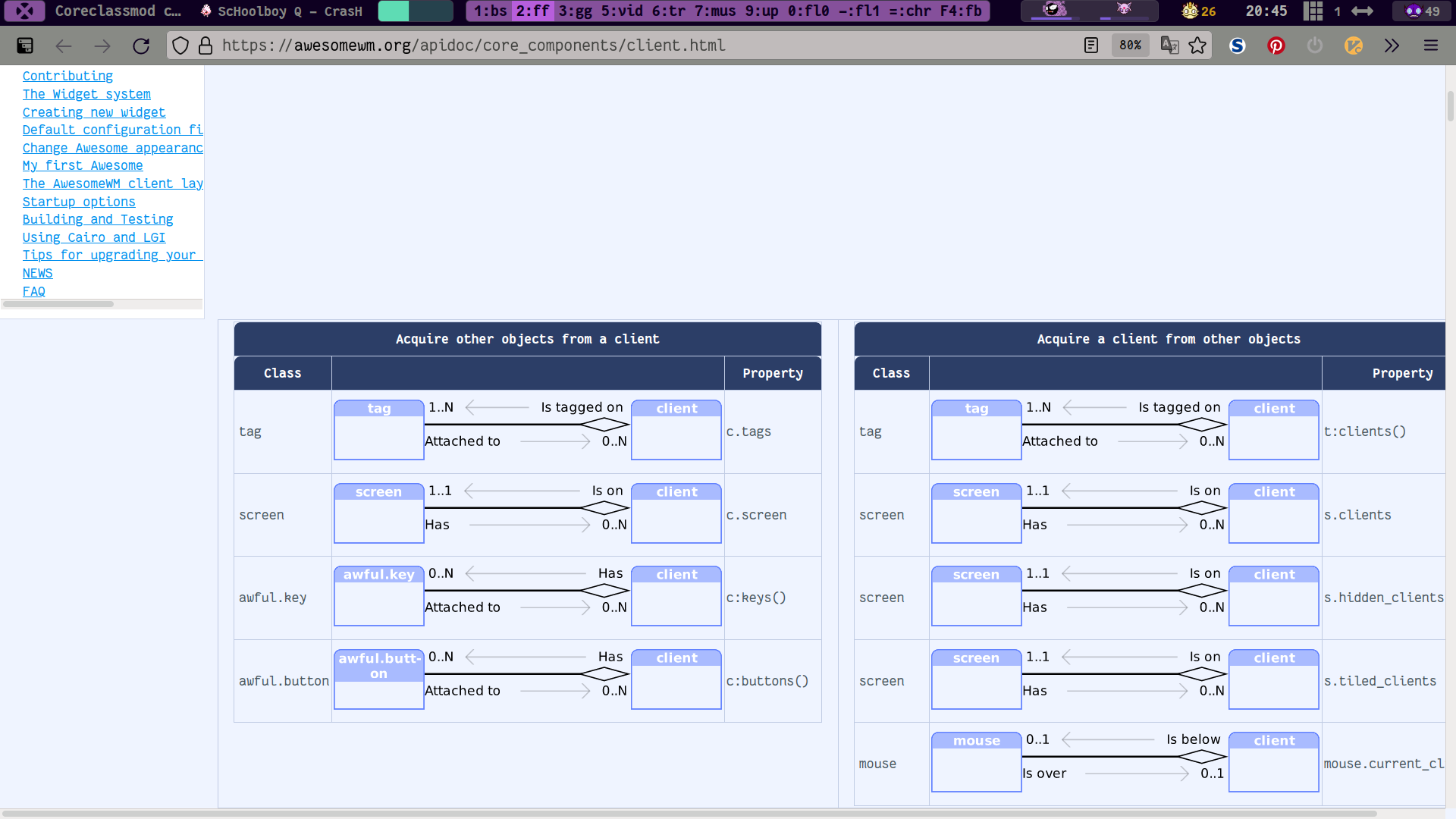This screenshot has width=1456, height=819.
Task: Open site shield tracking protection icon
Action: click(x=180, y=45)
